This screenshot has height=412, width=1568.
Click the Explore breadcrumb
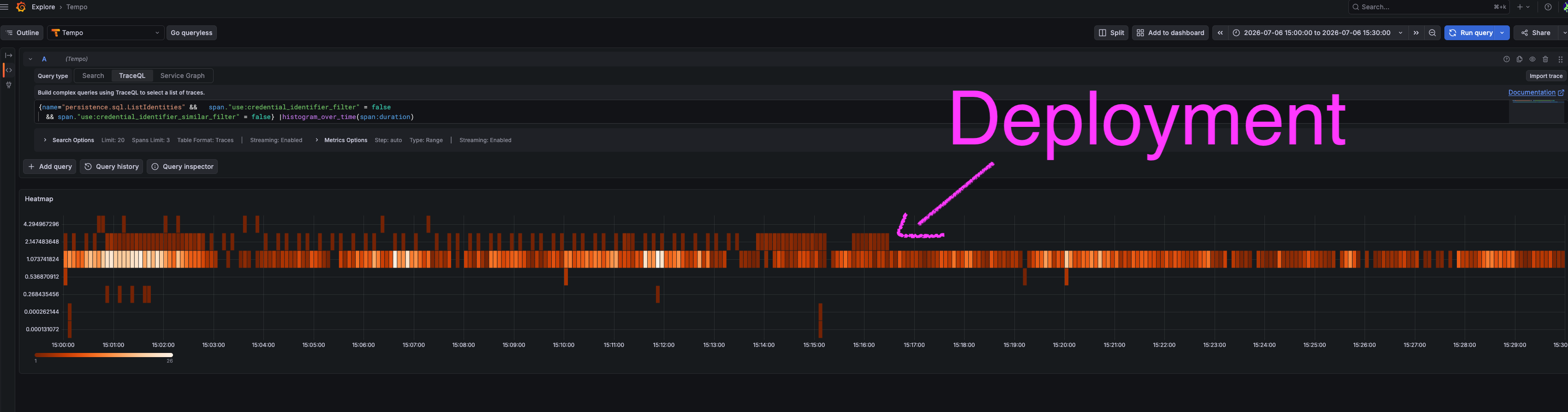(x=43, y=7)
